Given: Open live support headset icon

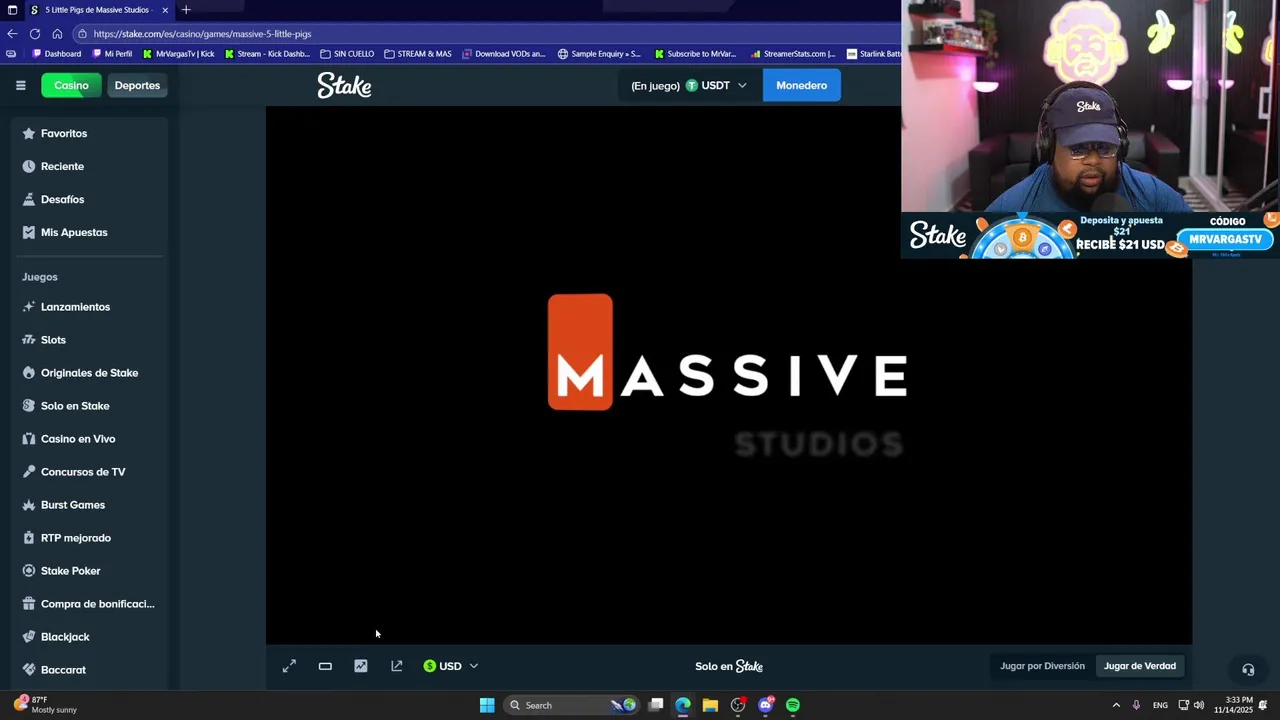Looking at the screenshot, I should coord(1248,670).
